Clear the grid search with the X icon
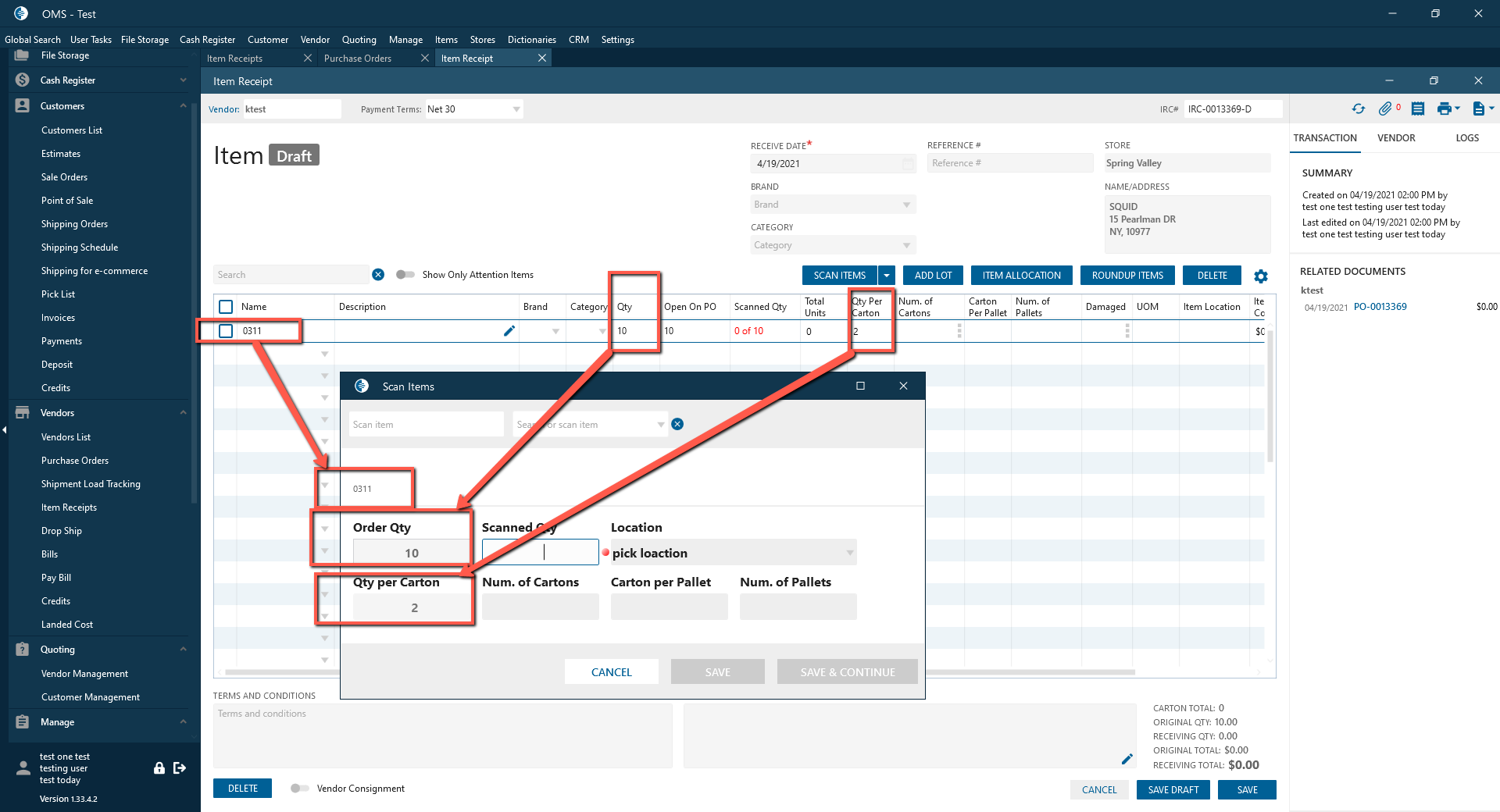Screen dimensions: 1500x812 pos(378,275)
